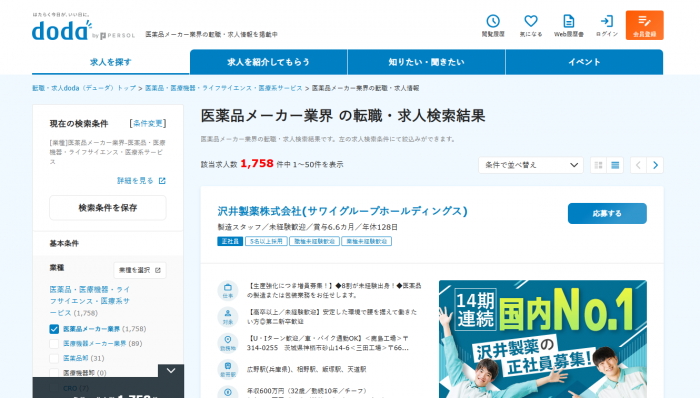The height and width of the screenshot is (398, 700).
Task: Click the 条件変更 link
Action: point(148,124)
